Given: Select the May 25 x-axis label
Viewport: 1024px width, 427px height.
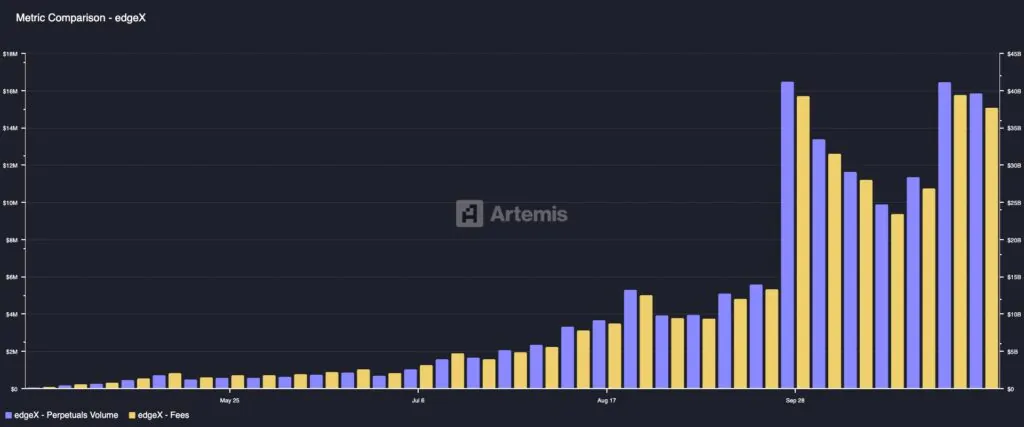Looking at the screenshot, I should [229, 400].
